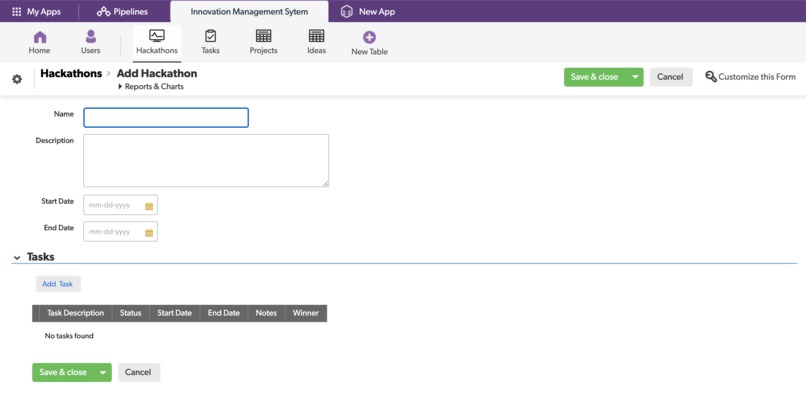Click the End Date column header

pyautogui.click(x=224, y=313)
